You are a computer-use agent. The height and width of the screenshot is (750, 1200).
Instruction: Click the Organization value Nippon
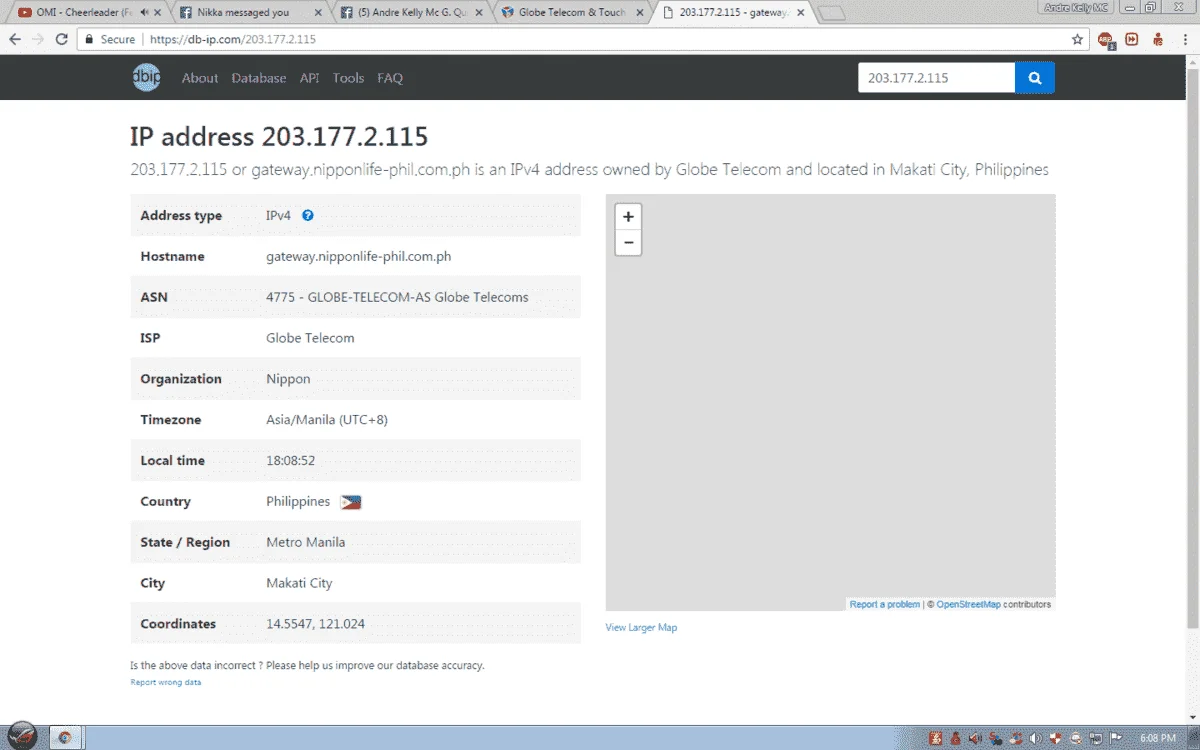pyautogui.click(x=288, y=379)
